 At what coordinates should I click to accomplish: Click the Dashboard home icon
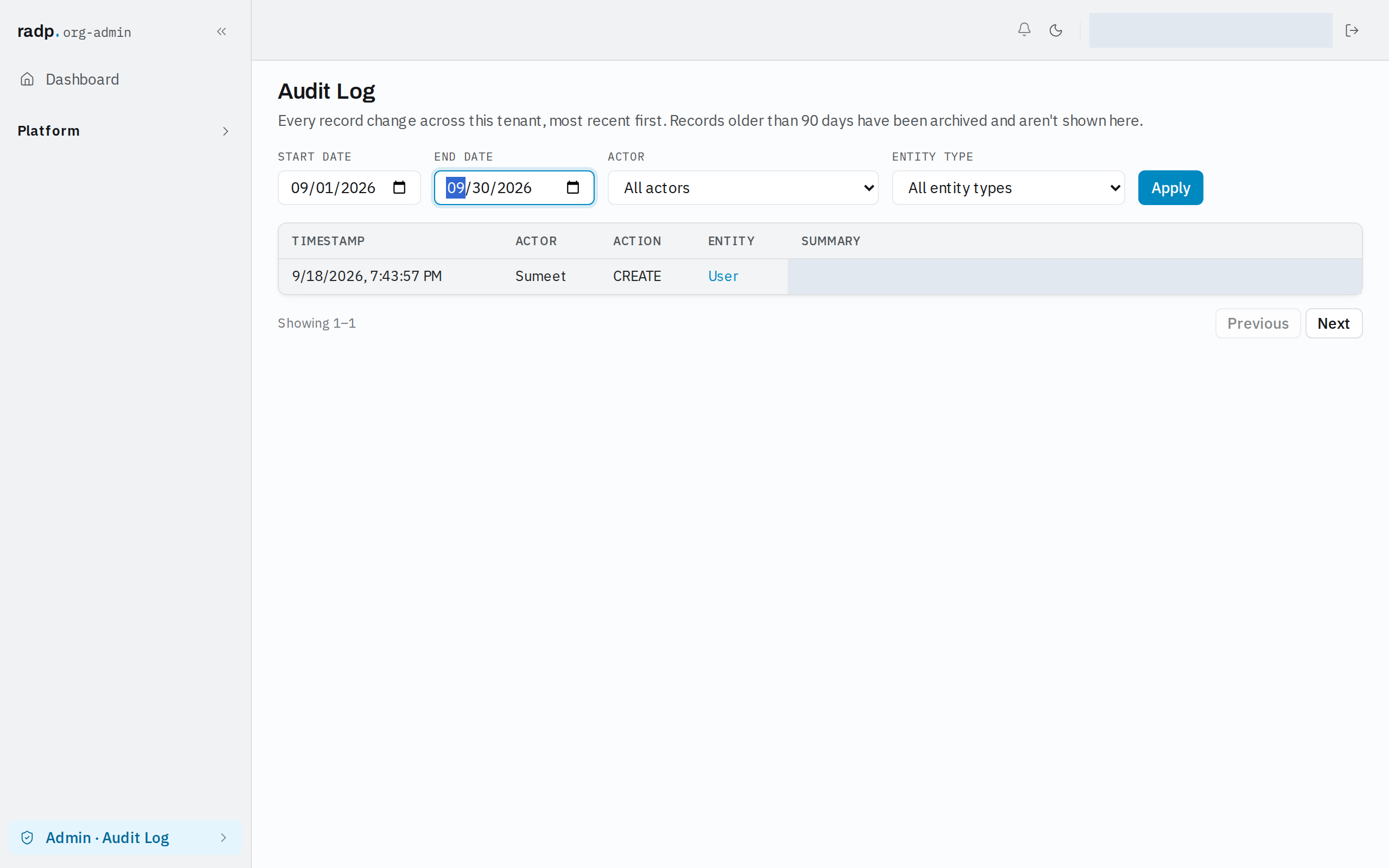pyautogui.click(x=27, y=79)
